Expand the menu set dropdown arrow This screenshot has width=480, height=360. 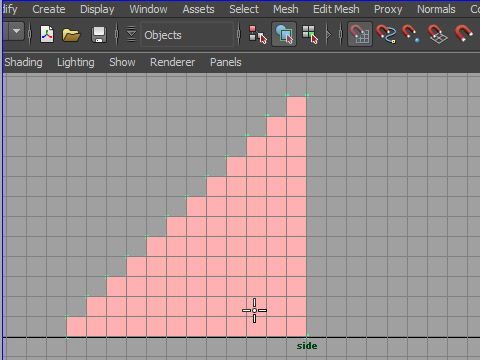[x=16, y=32]
